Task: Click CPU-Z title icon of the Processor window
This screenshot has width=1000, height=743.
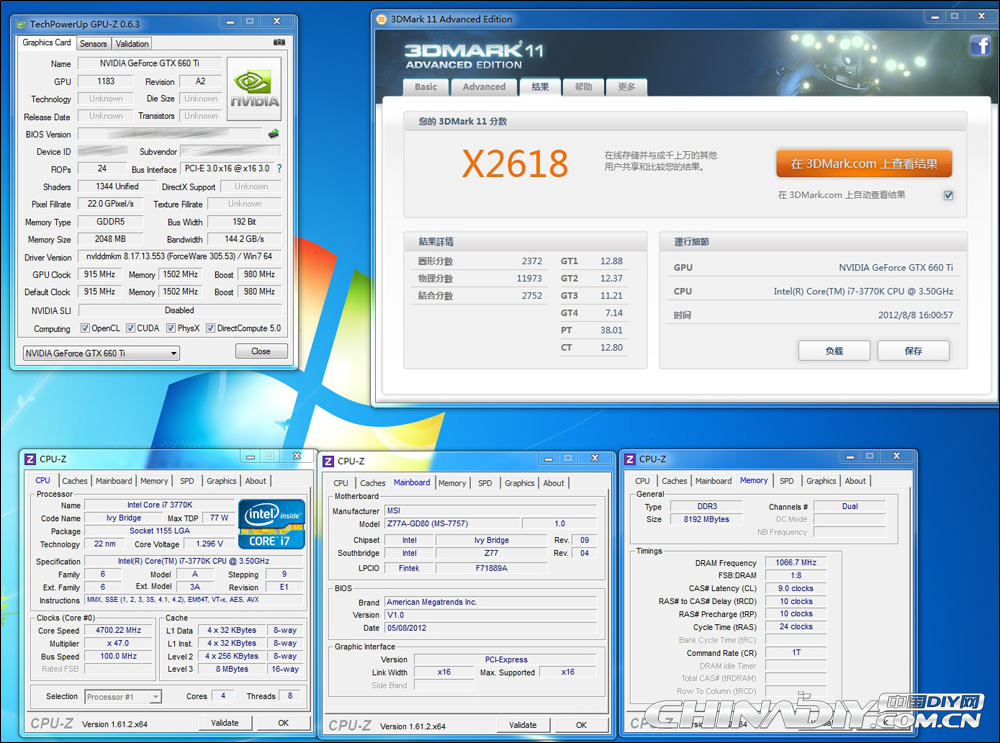Action: pyautogui.click(x=30, y=459)
